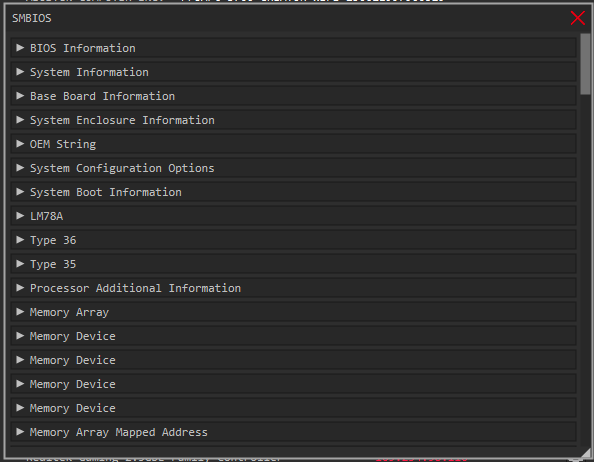Open the fourth Memory Device row
This screenshot has width=594, height=462.
coord(294,408)
